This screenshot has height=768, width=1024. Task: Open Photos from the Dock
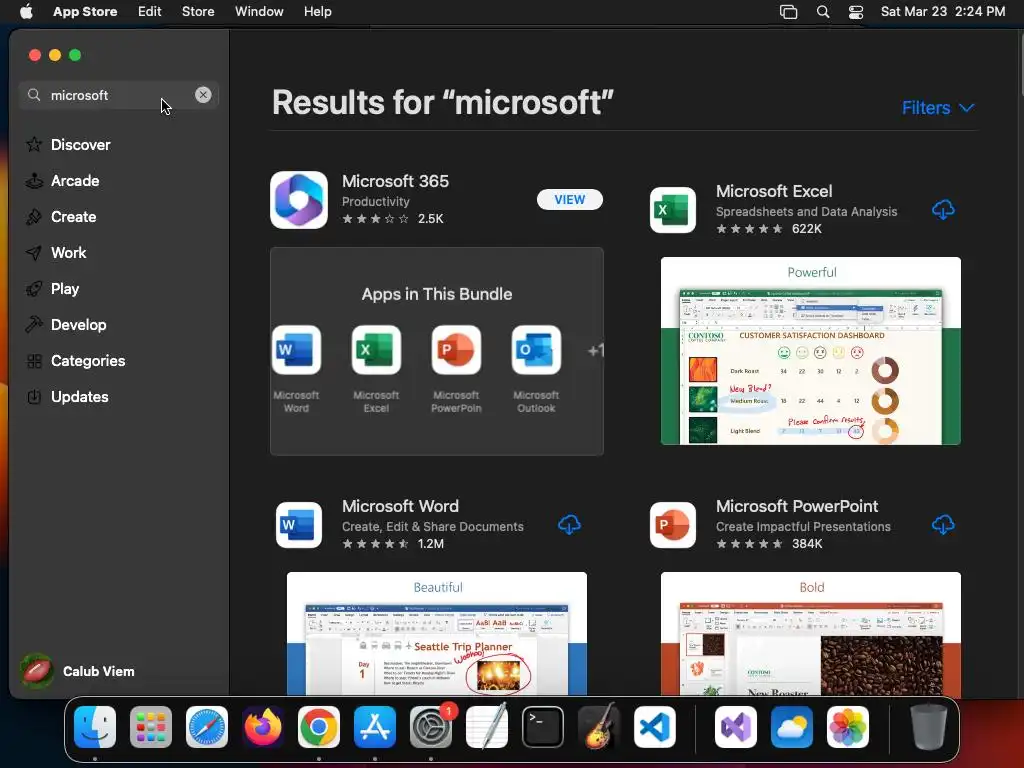[x=848, y=727]
